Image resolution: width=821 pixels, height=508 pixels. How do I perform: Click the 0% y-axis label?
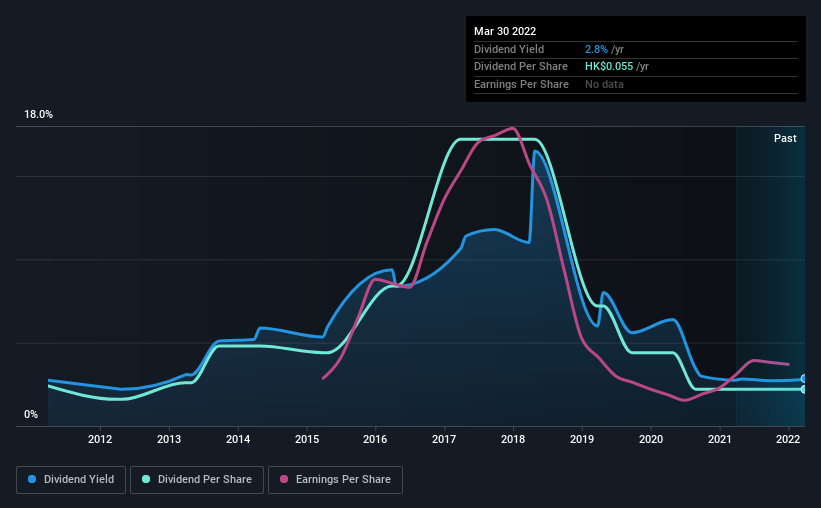[x=31, y=414]
